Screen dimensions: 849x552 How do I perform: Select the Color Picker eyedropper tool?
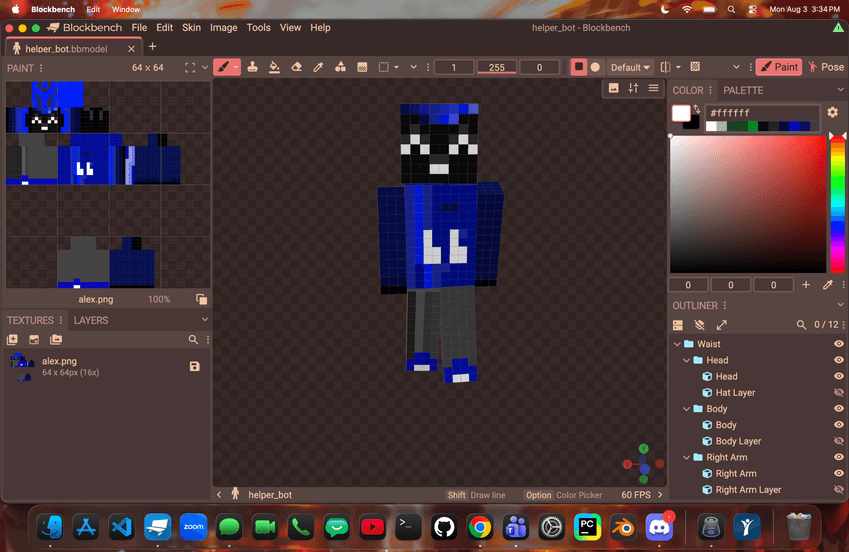point(318,67)
